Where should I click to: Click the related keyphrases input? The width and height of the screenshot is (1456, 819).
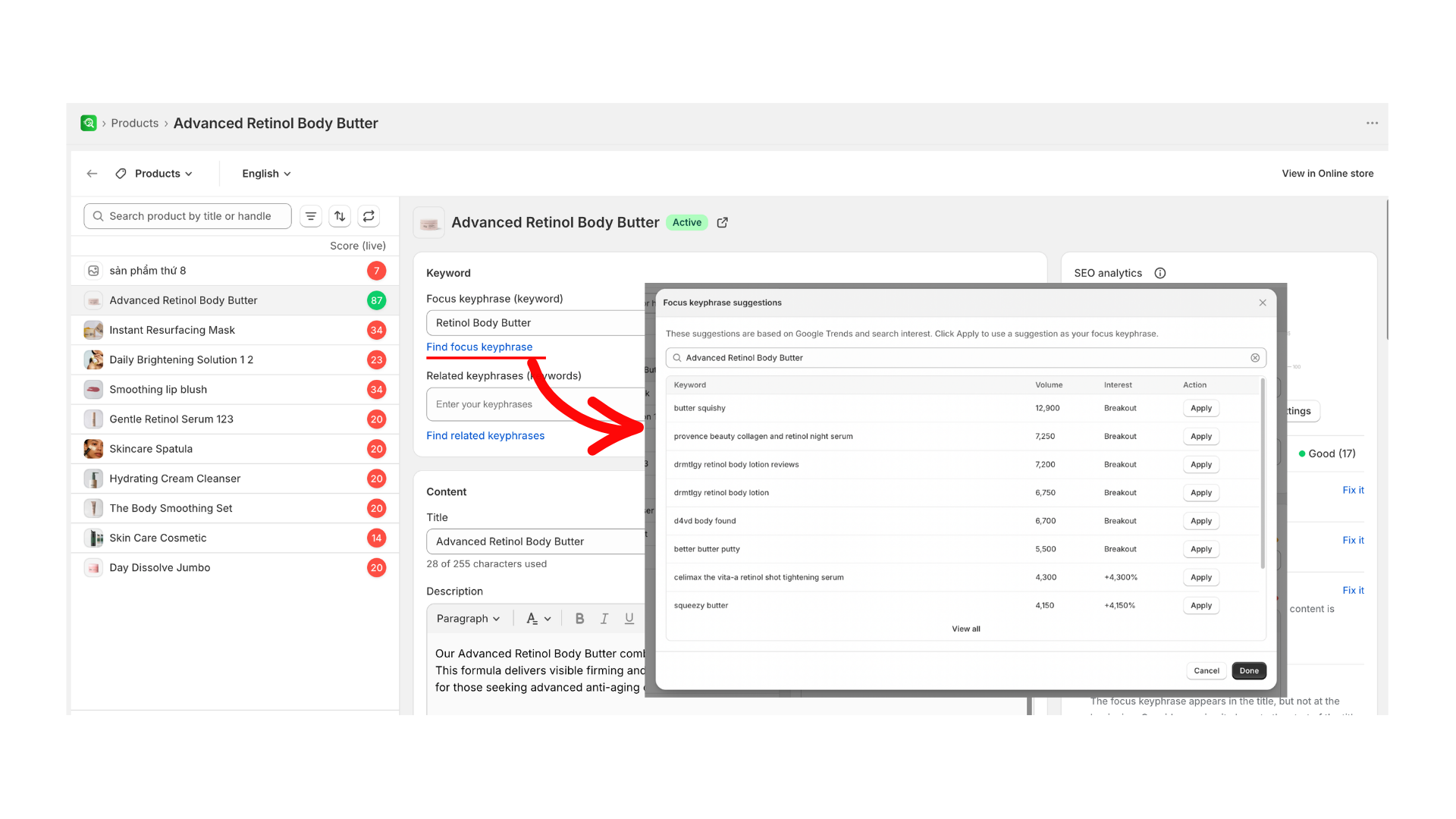pyautogui.click(x=535, y=404)
